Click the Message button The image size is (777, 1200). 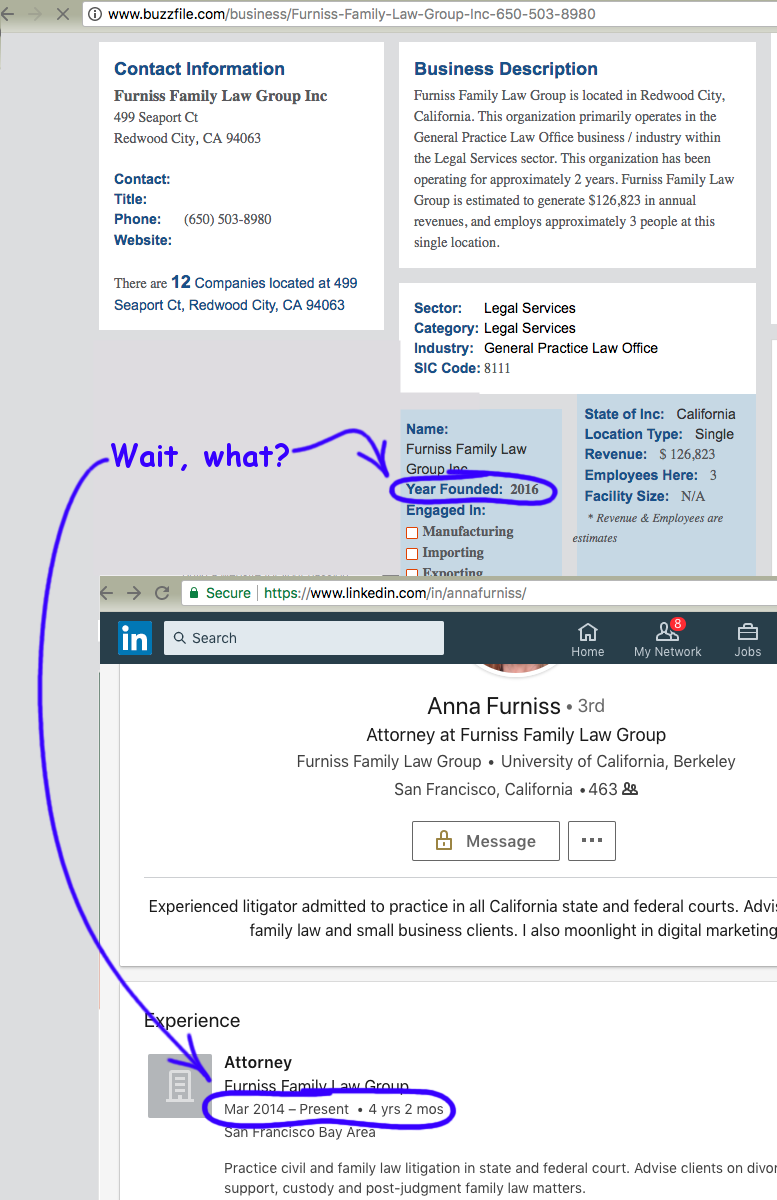[485, 841]
